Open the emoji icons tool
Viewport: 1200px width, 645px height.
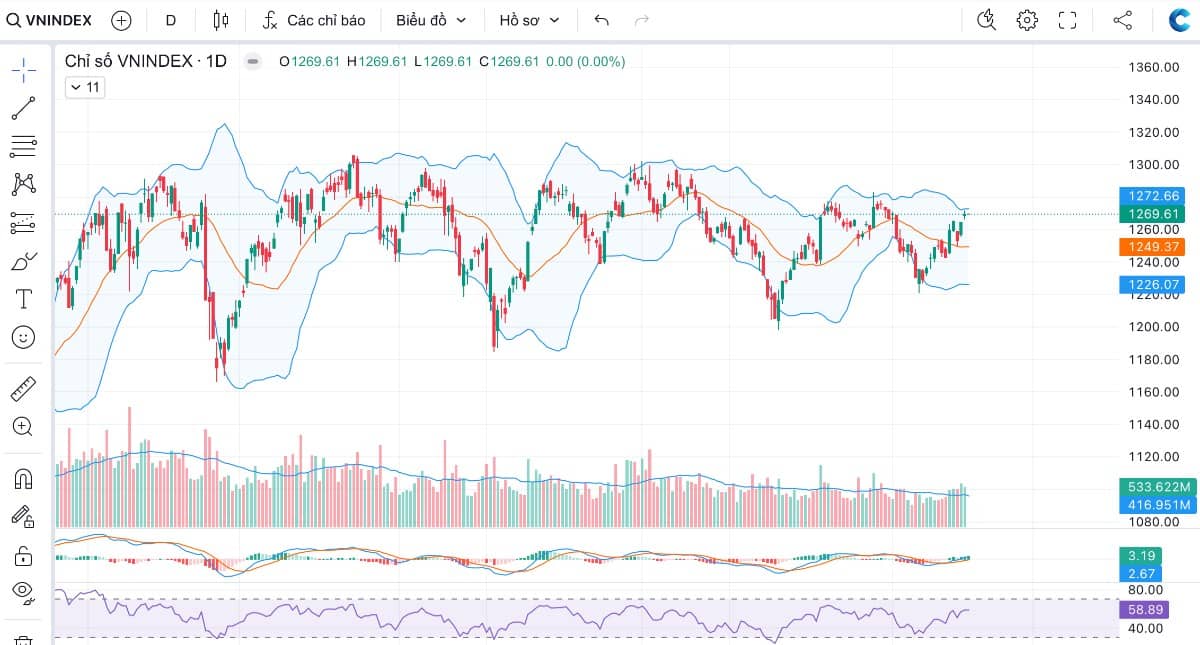pyautogui.click(x=23, y=337)
